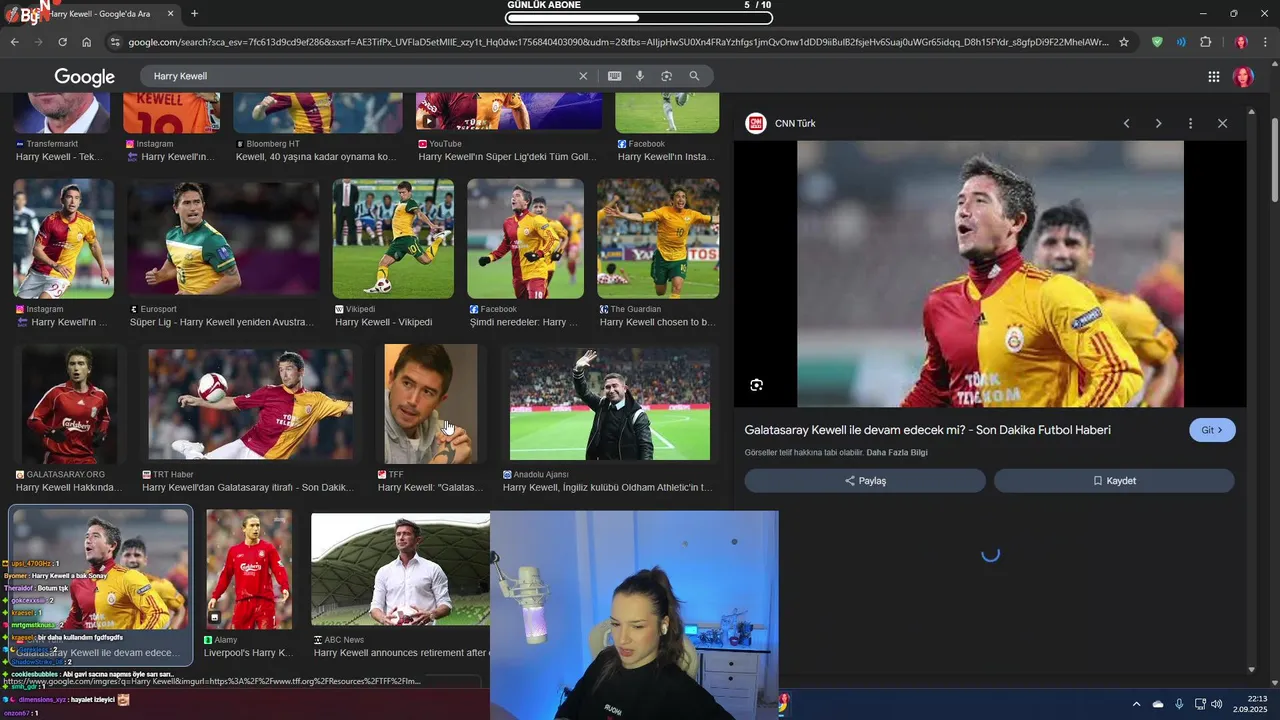Open a new browser tab
Screen dimensions: 1280x720
click(x=194, y=14)
